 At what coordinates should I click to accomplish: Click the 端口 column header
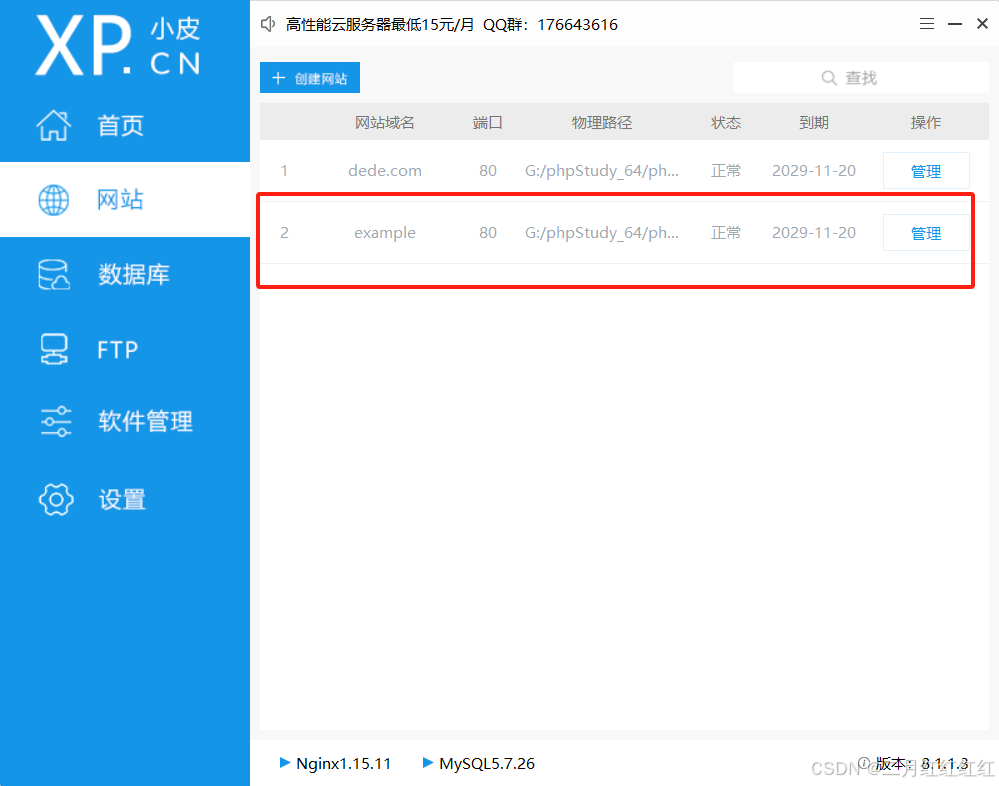point(487,122)
